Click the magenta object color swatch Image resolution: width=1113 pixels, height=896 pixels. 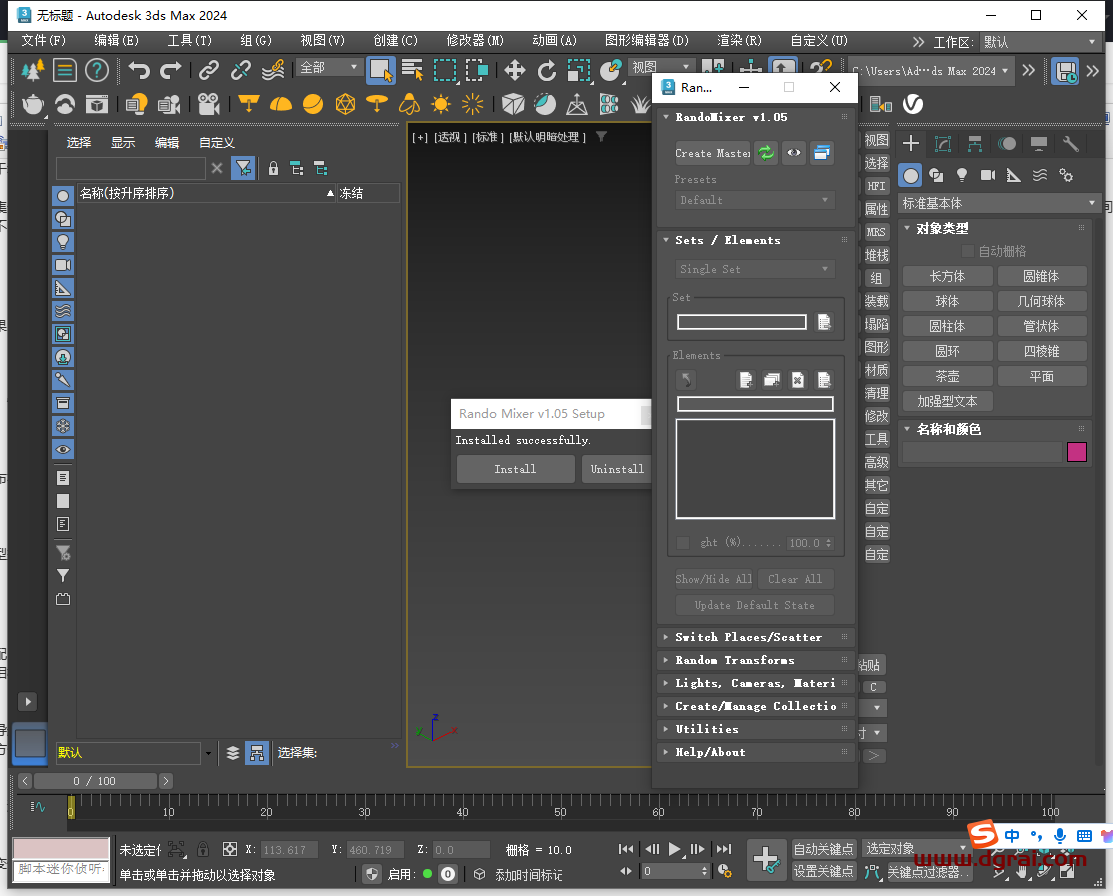pyautogui.click(x=1077, y=452)
